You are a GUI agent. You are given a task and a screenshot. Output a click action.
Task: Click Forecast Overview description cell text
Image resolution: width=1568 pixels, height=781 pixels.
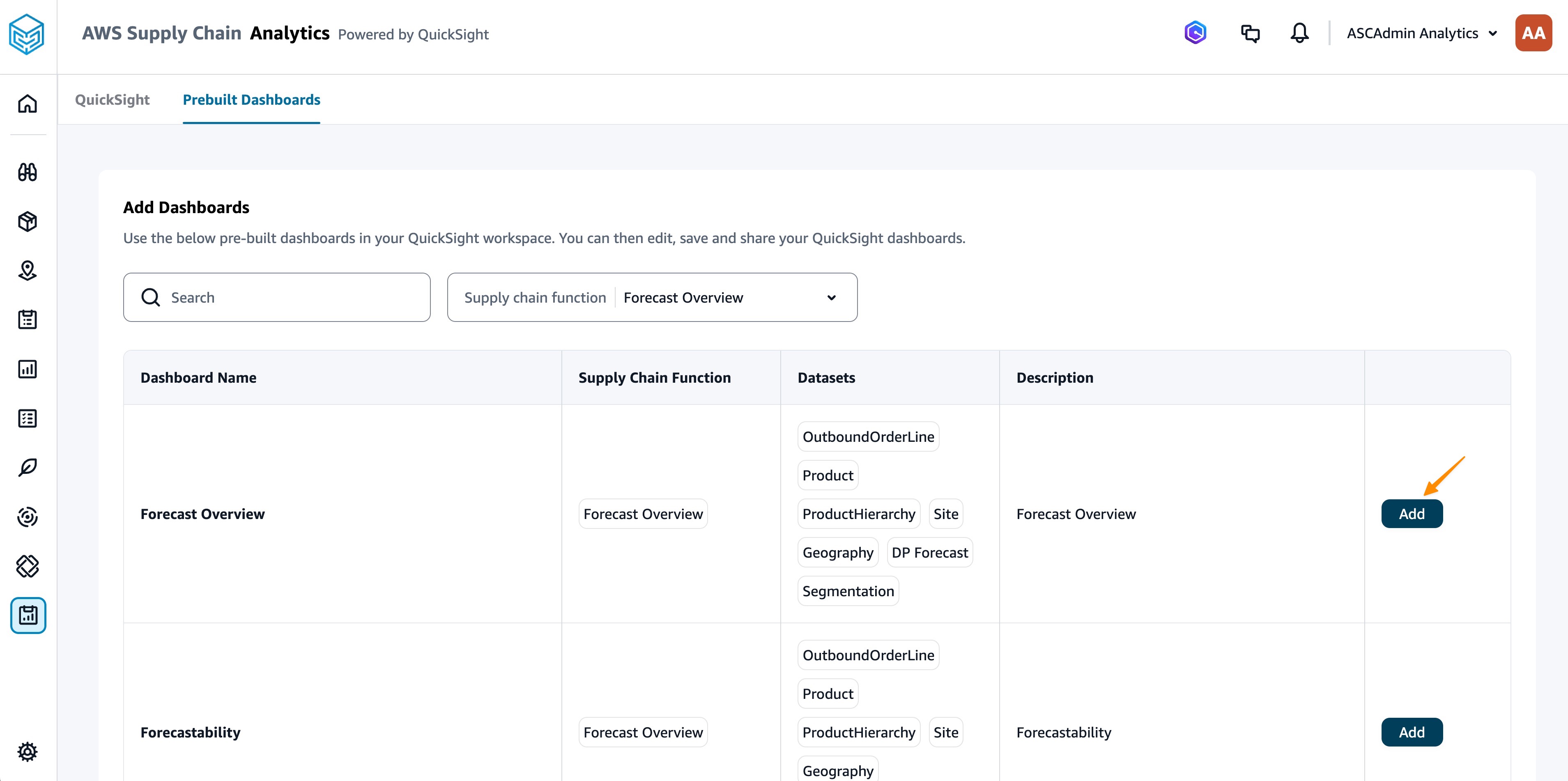point(1076,514)
